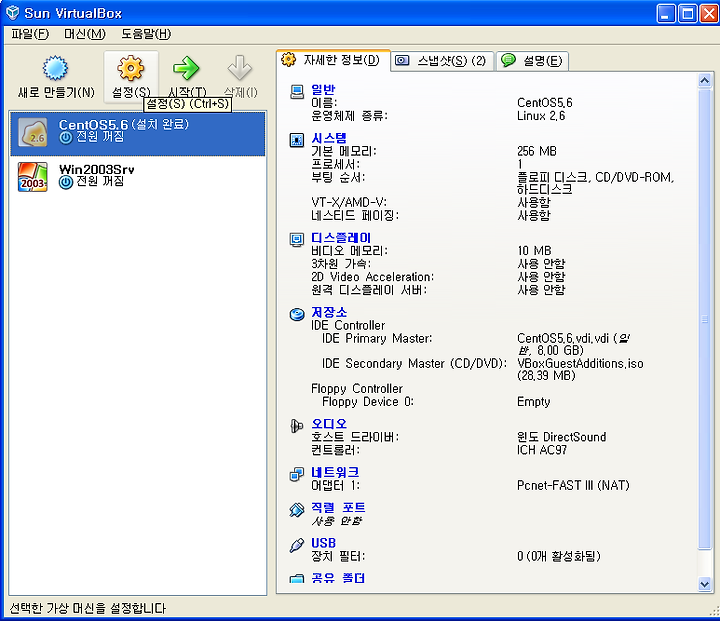Viewport: 720px width, 621px height.
Task: Click the 'Linux 2.6' OS type value
Action: (x=541, y=116)
